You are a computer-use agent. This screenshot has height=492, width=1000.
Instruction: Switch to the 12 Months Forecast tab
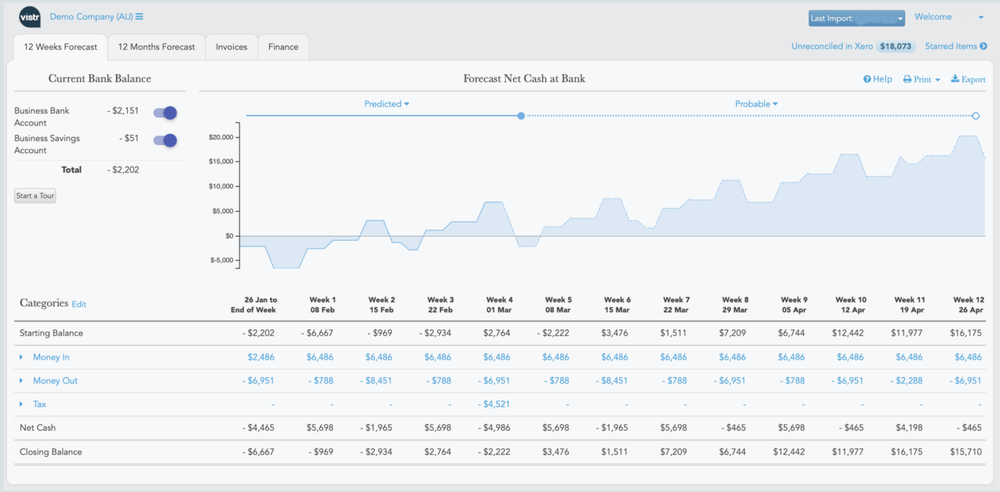pos(156,47)
